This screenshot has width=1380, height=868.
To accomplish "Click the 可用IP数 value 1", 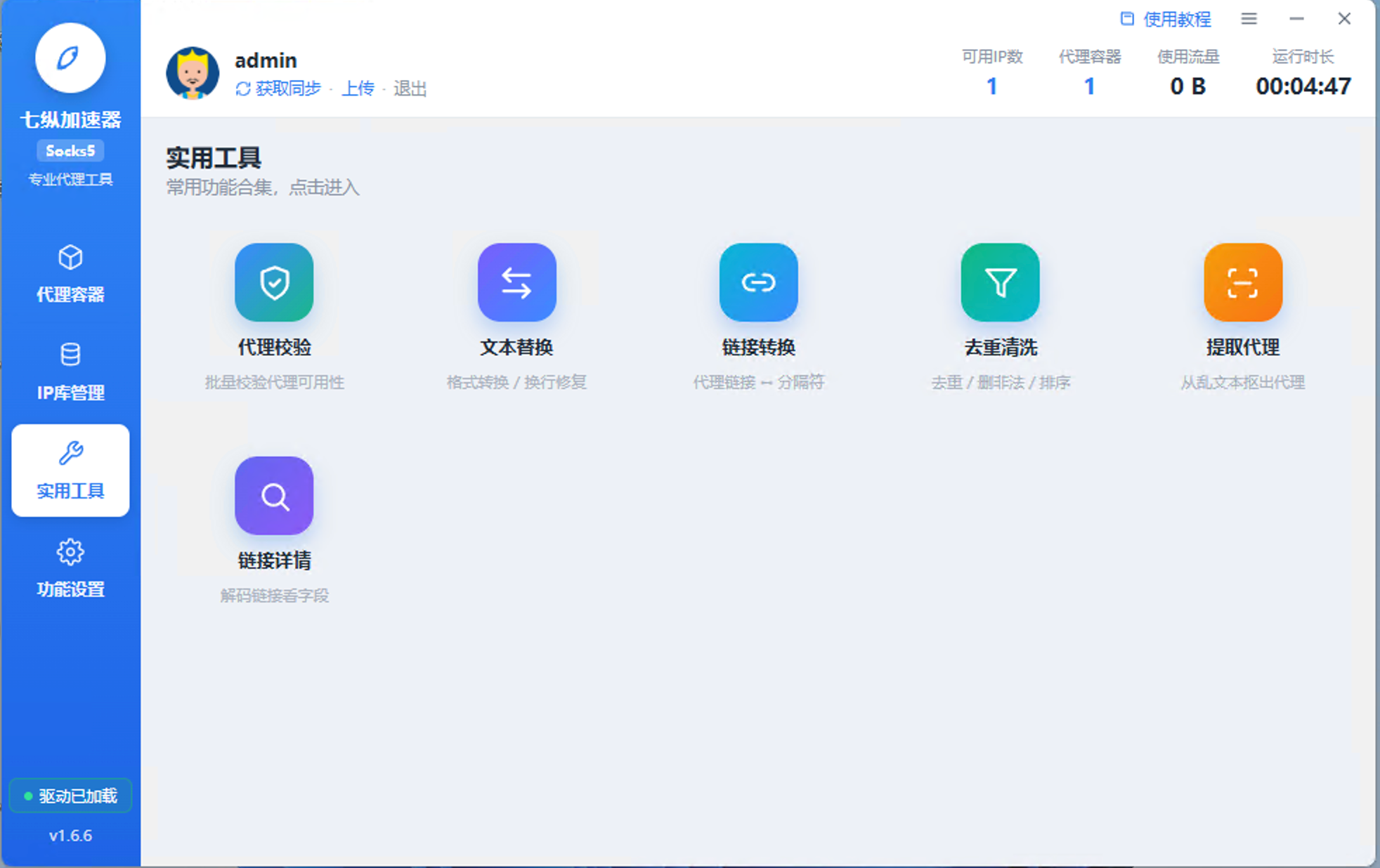I will click(991, 86).
